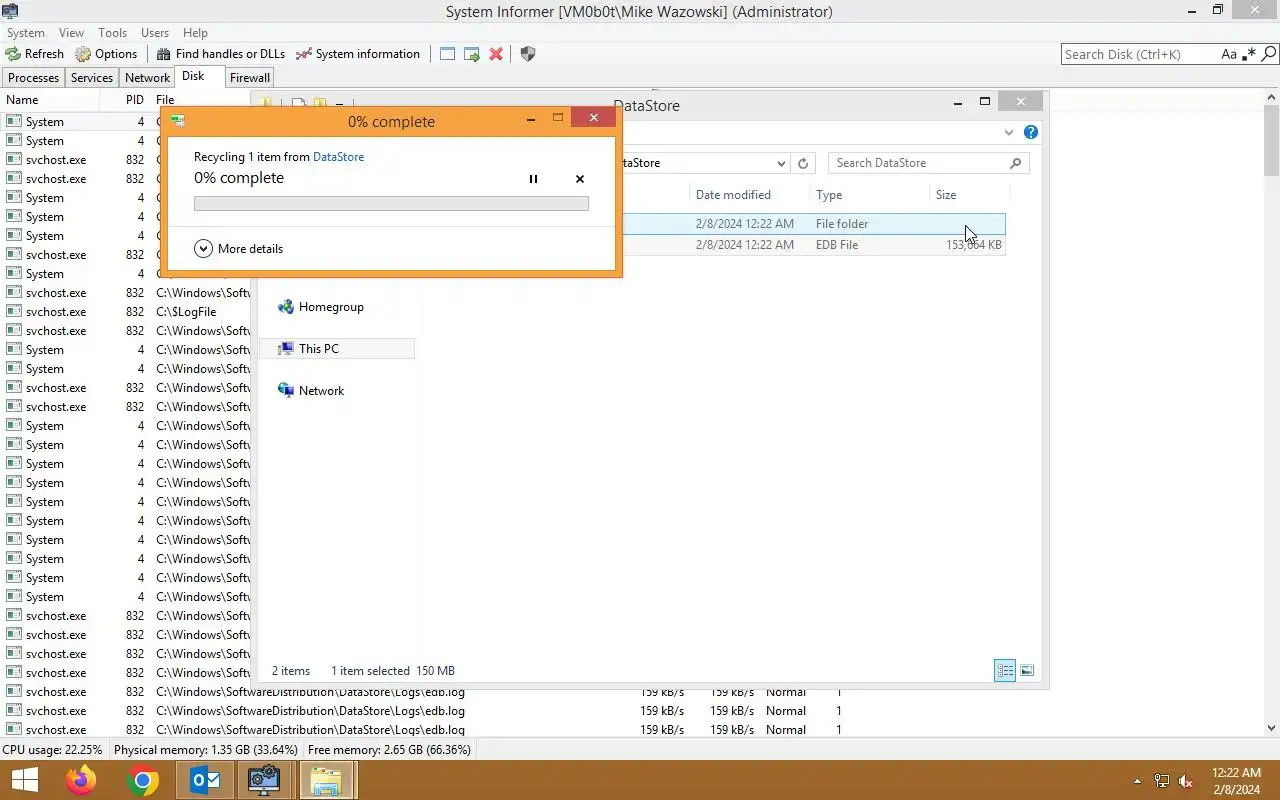Viewport: 1280px width, 800px height.
Task: Click the DataStore link in recycling dialog
Action: click(338, 157)
